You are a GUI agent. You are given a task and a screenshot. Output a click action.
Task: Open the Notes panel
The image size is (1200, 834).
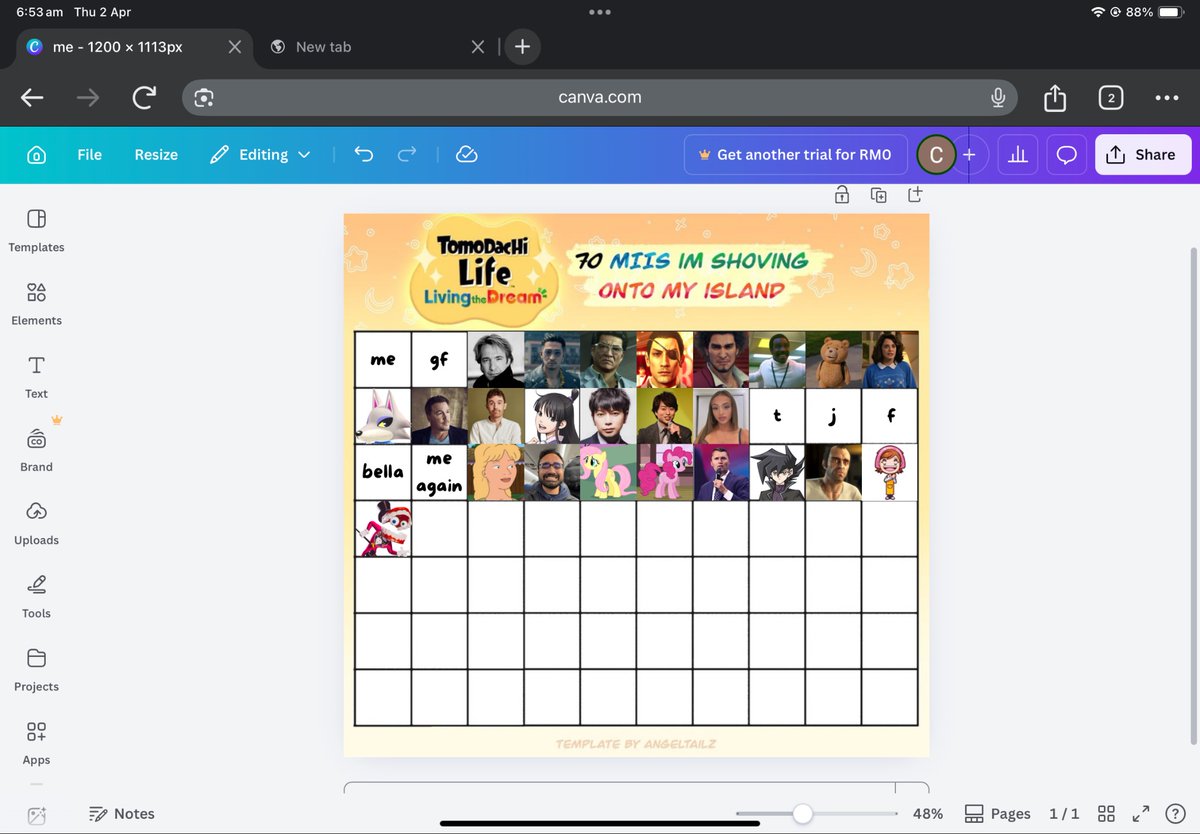(121, 814)
